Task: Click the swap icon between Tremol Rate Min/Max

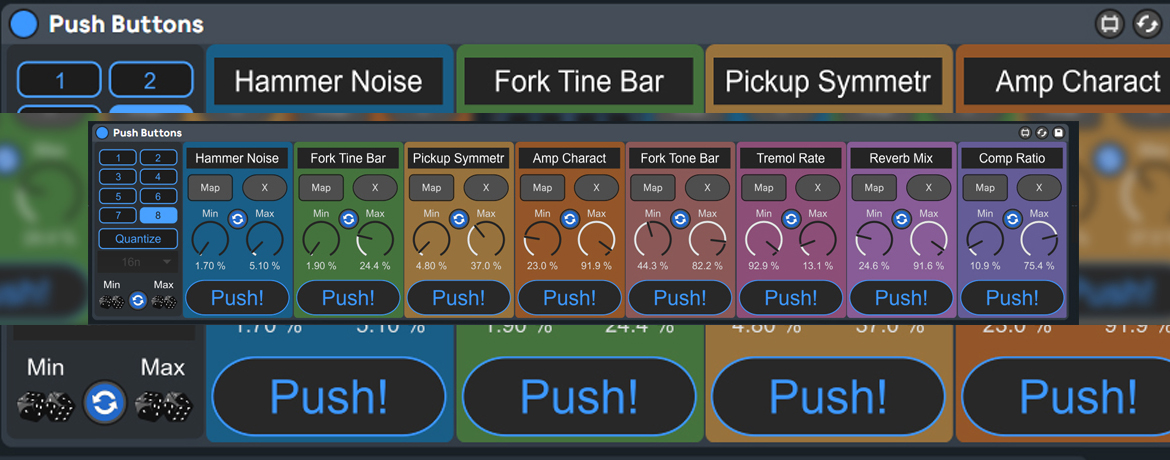Action: (x=791, y=219)
